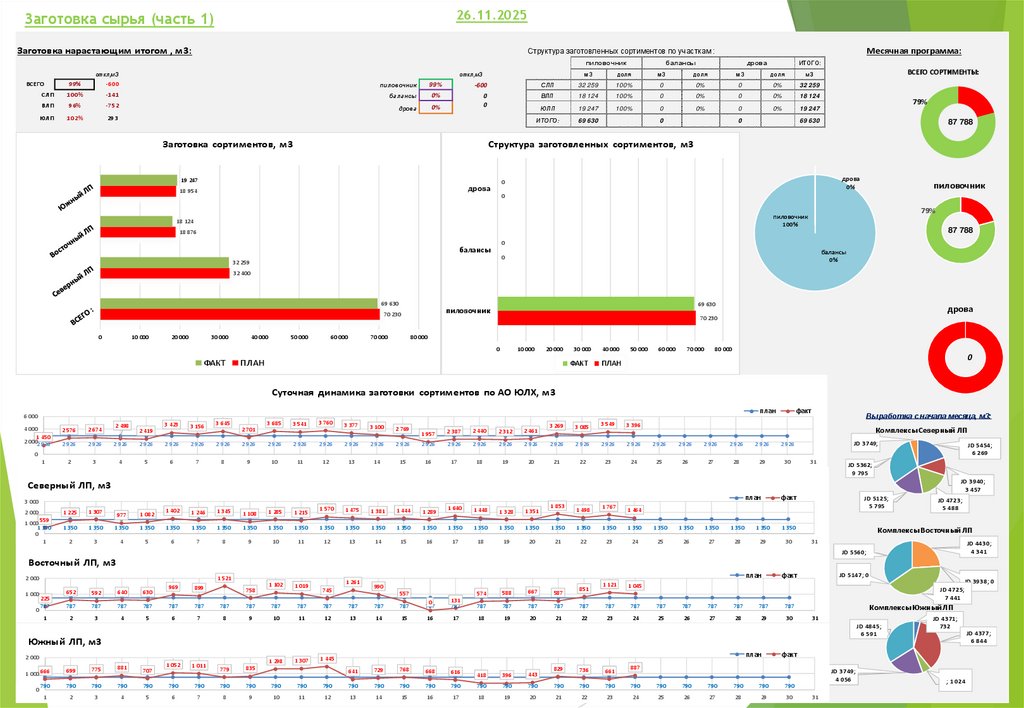Click the ВСЕГО СОРТИМЕНТЫ donut chart 87 788
This screenshot has width=1024, height=708.
tap(958, 121)
